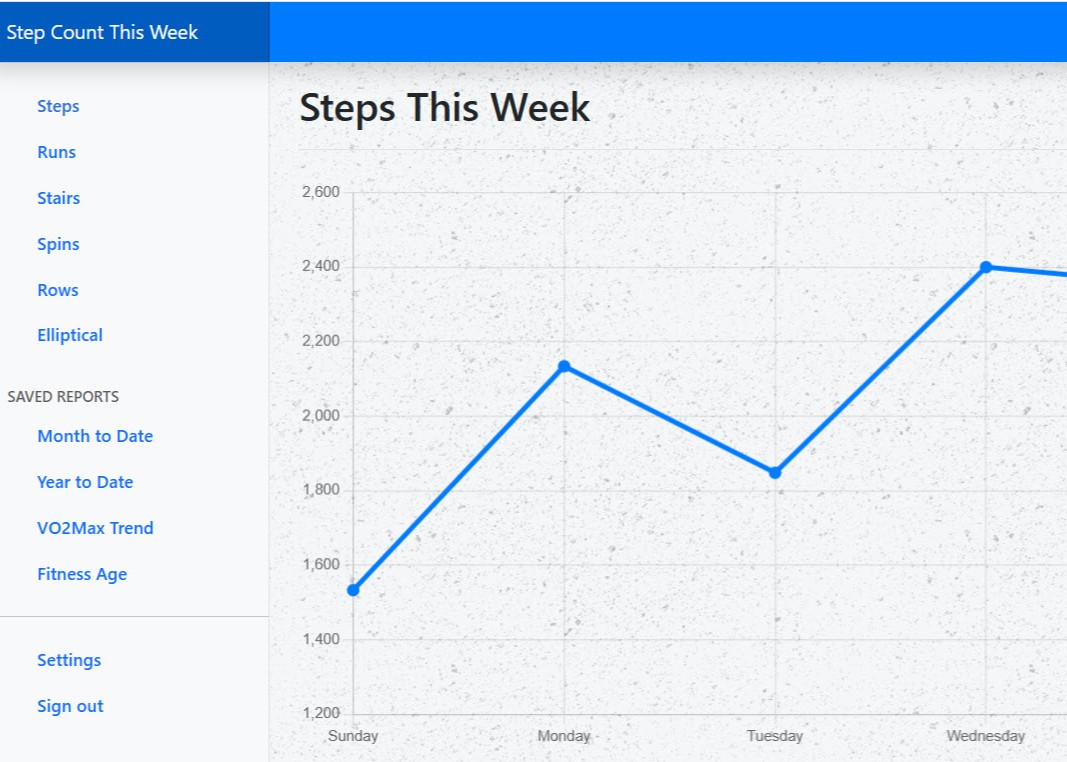1067x762 pixels.
Task: Click the Step Count This Week brand title
Action: (102, 32)
